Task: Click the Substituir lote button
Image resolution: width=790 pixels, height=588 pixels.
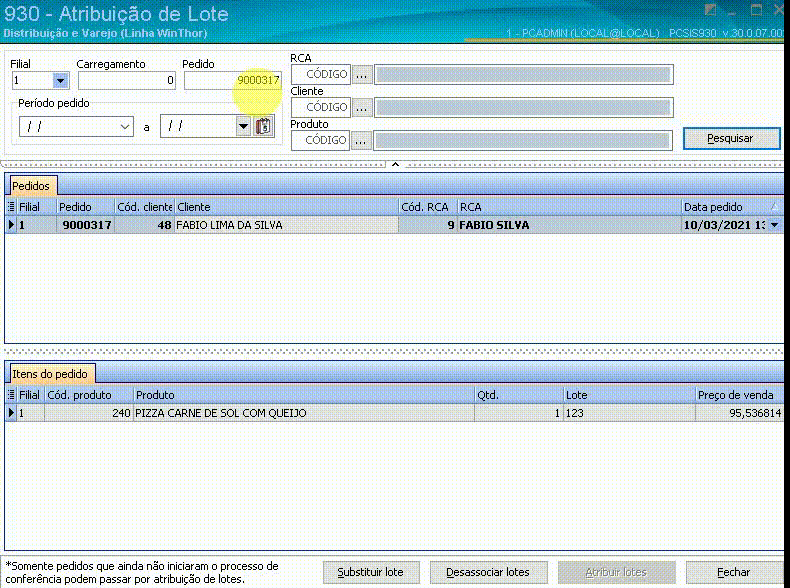Action: pos(371,572)
